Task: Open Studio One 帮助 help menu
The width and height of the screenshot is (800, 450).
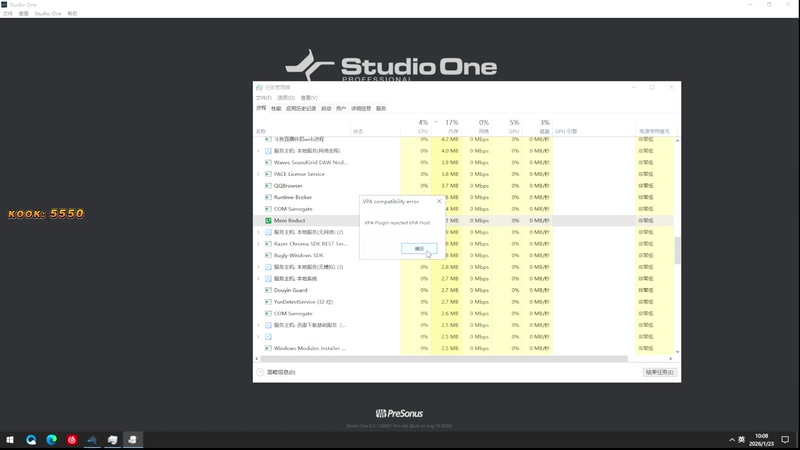Action: pyautogui.click(x=72, y=14)
